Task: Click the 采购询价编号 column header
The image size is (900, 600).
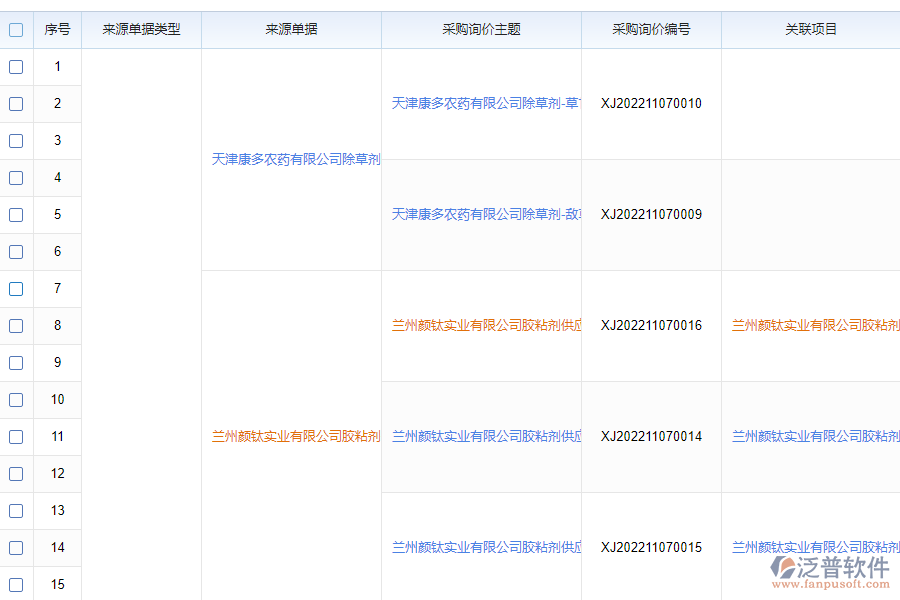Action: pos(651,30)
